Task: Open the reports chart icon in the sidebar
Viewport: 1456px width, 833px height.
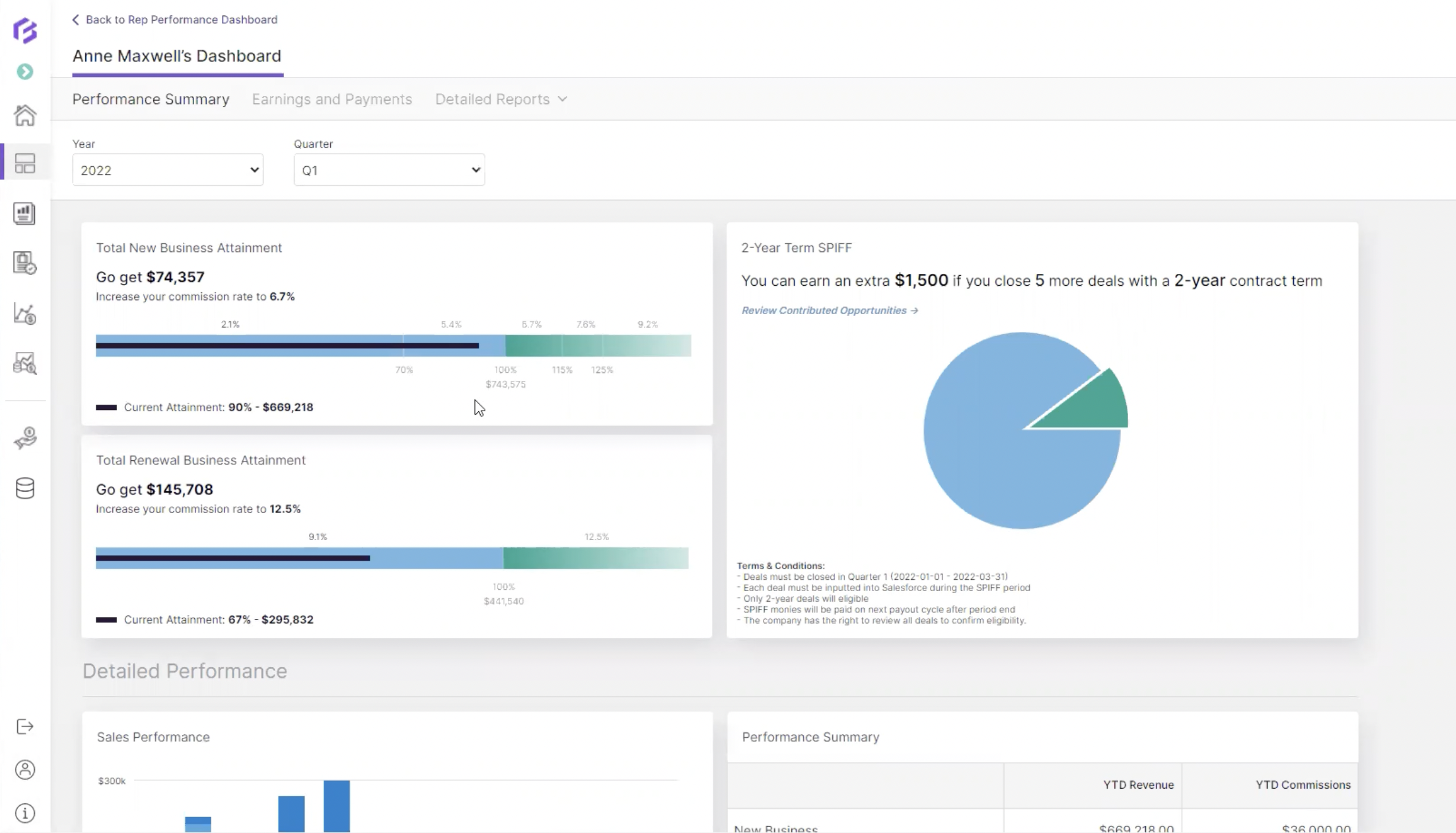Action: (x=24, y=214)
